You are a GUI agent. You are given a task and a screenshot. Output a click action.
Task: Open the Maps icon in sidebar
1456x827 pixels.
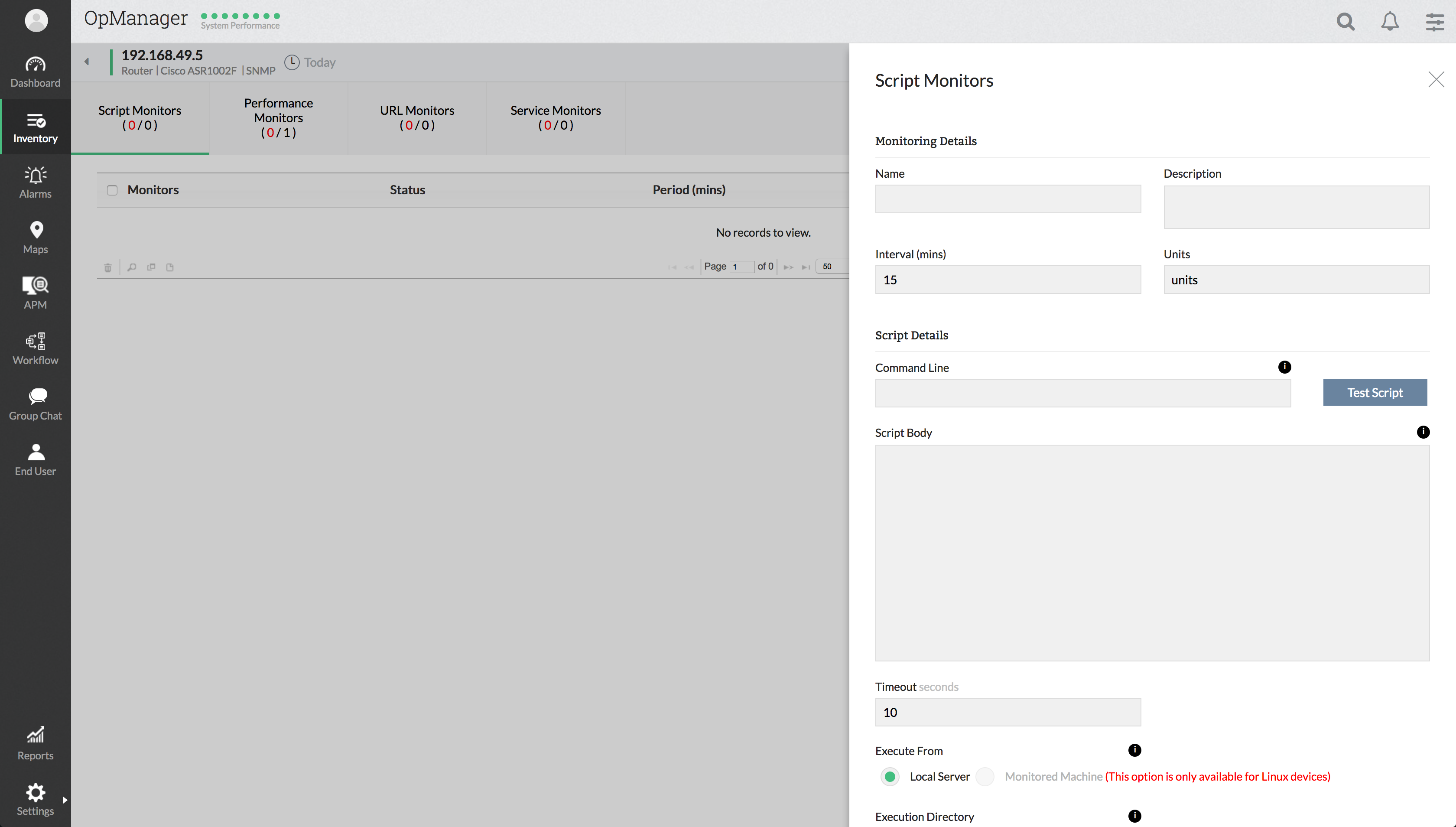coord(35,238)
